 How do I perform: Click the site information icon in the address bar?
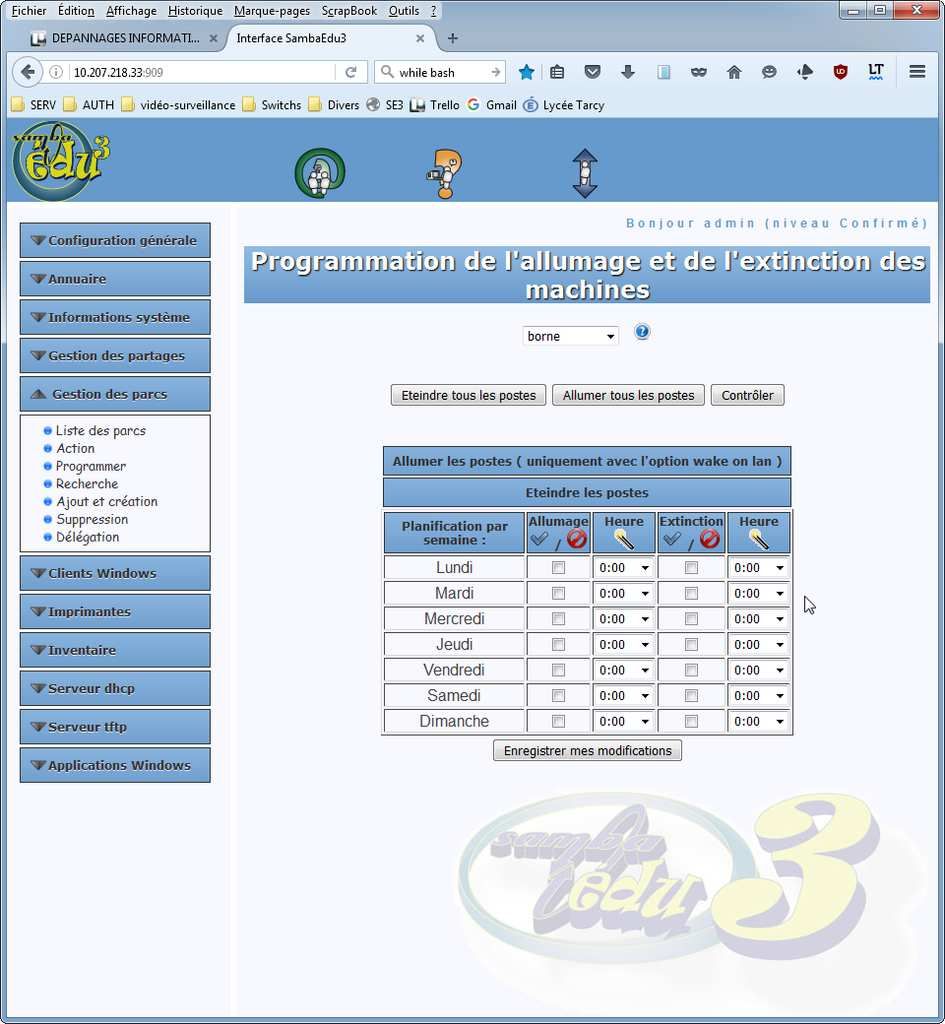tap(56, 72)
